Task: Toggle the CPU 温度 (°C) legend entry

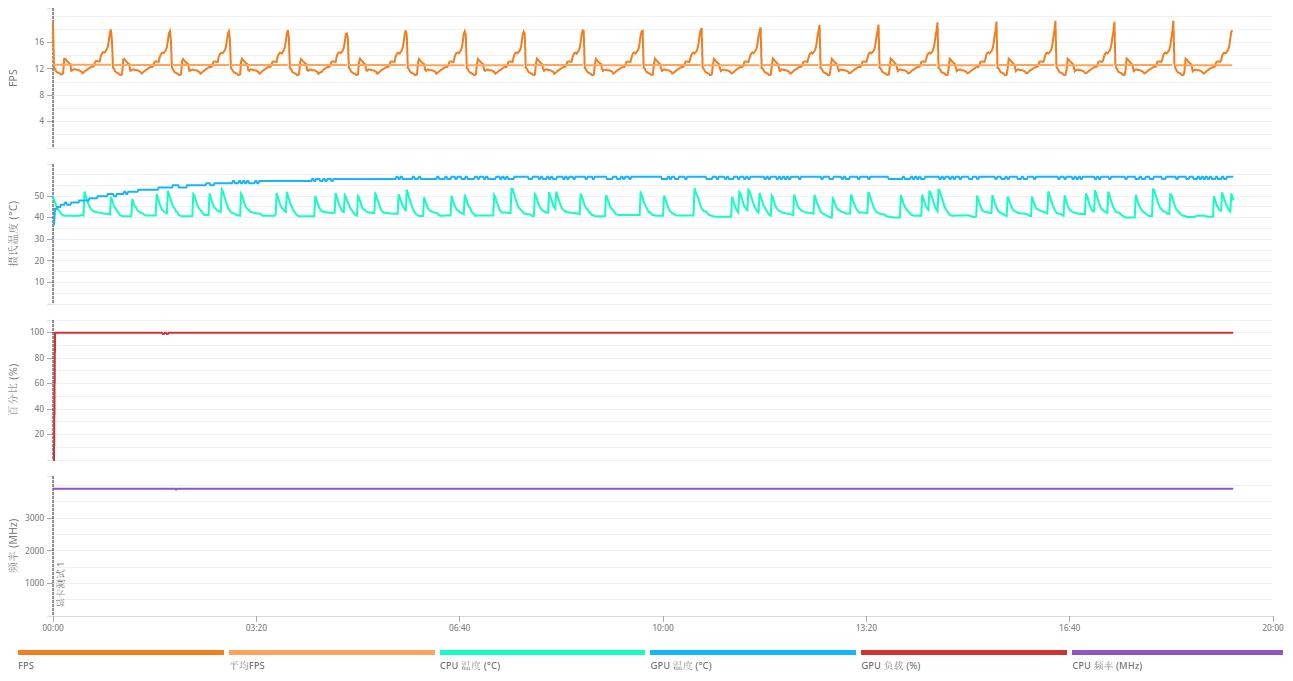Action: 542,659
